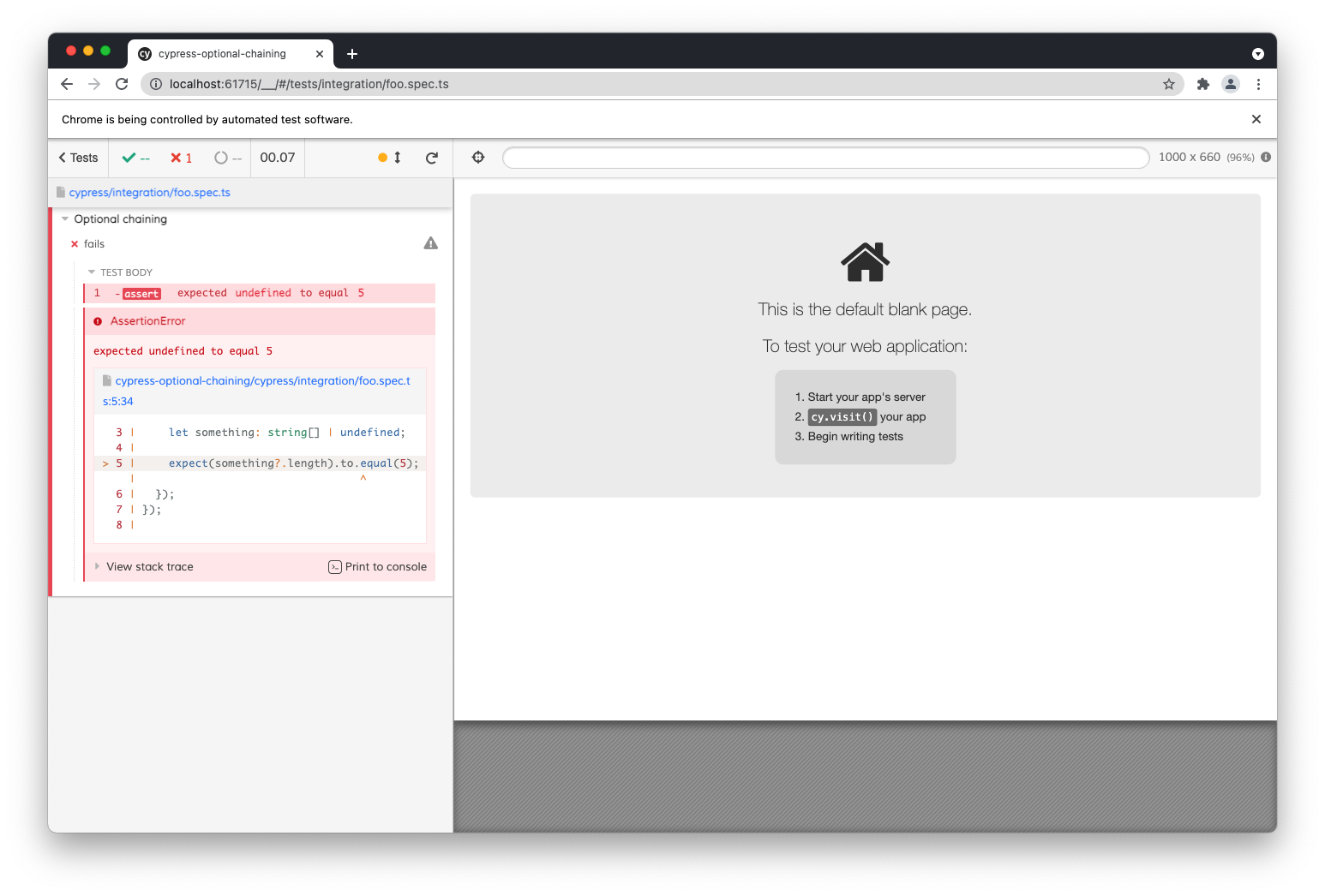
Task: Click the warning triangle on the fails test
Action: click(431, 243)
